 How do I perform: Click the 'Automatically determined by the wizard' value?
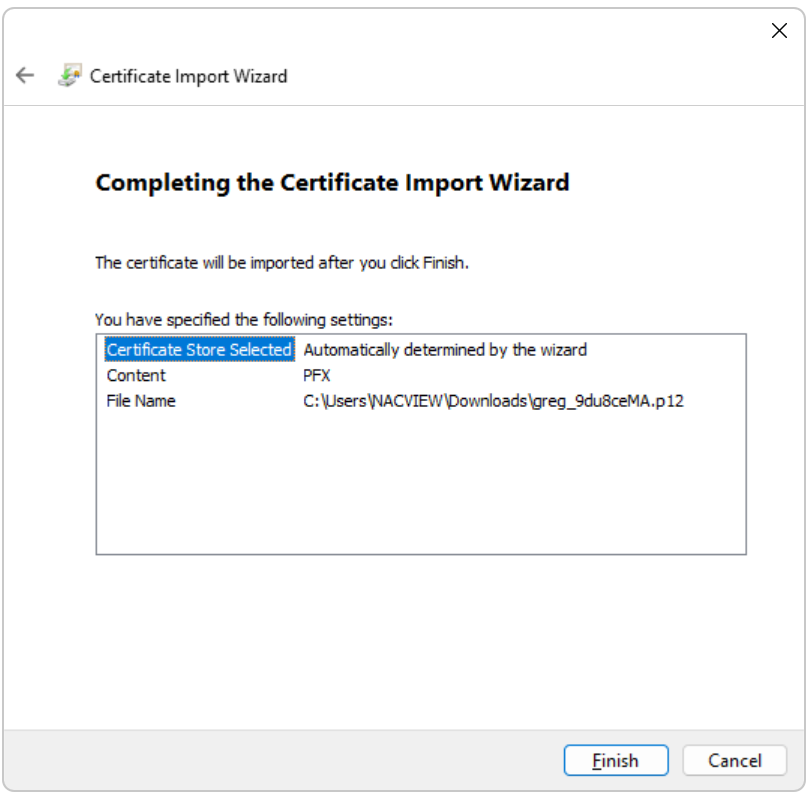(445, 350)
